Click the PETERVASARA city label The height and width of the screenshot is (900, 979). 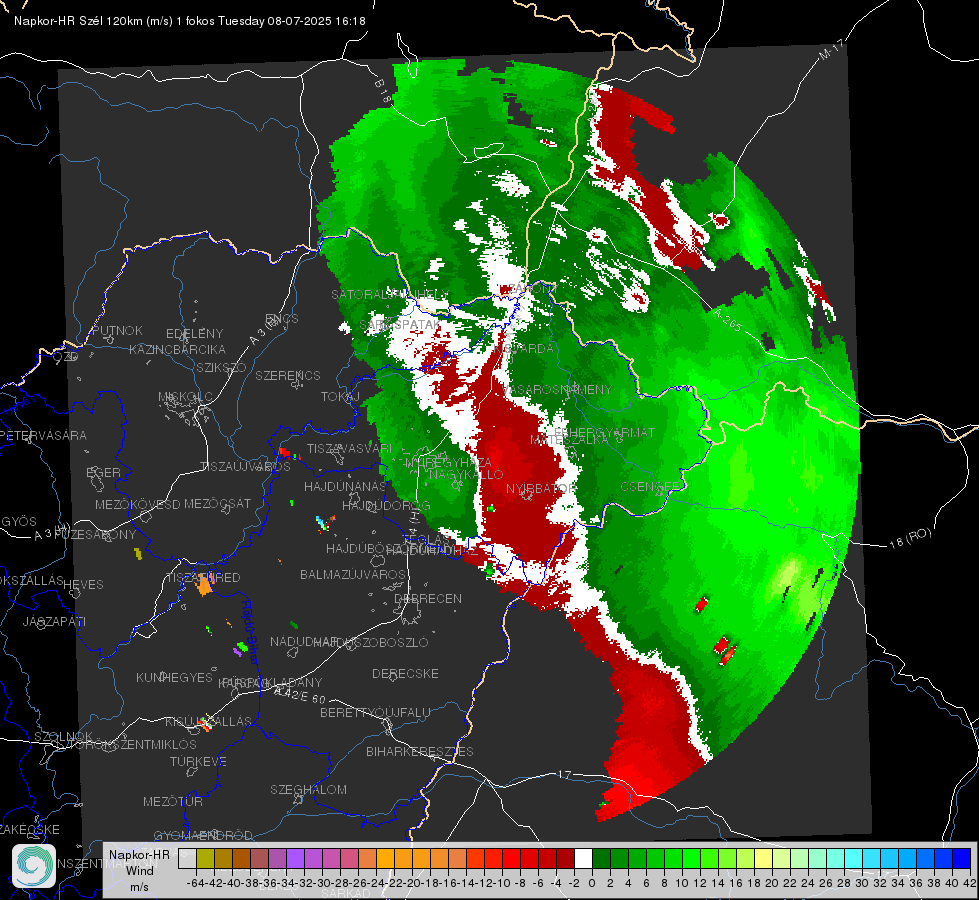(44, 435)
